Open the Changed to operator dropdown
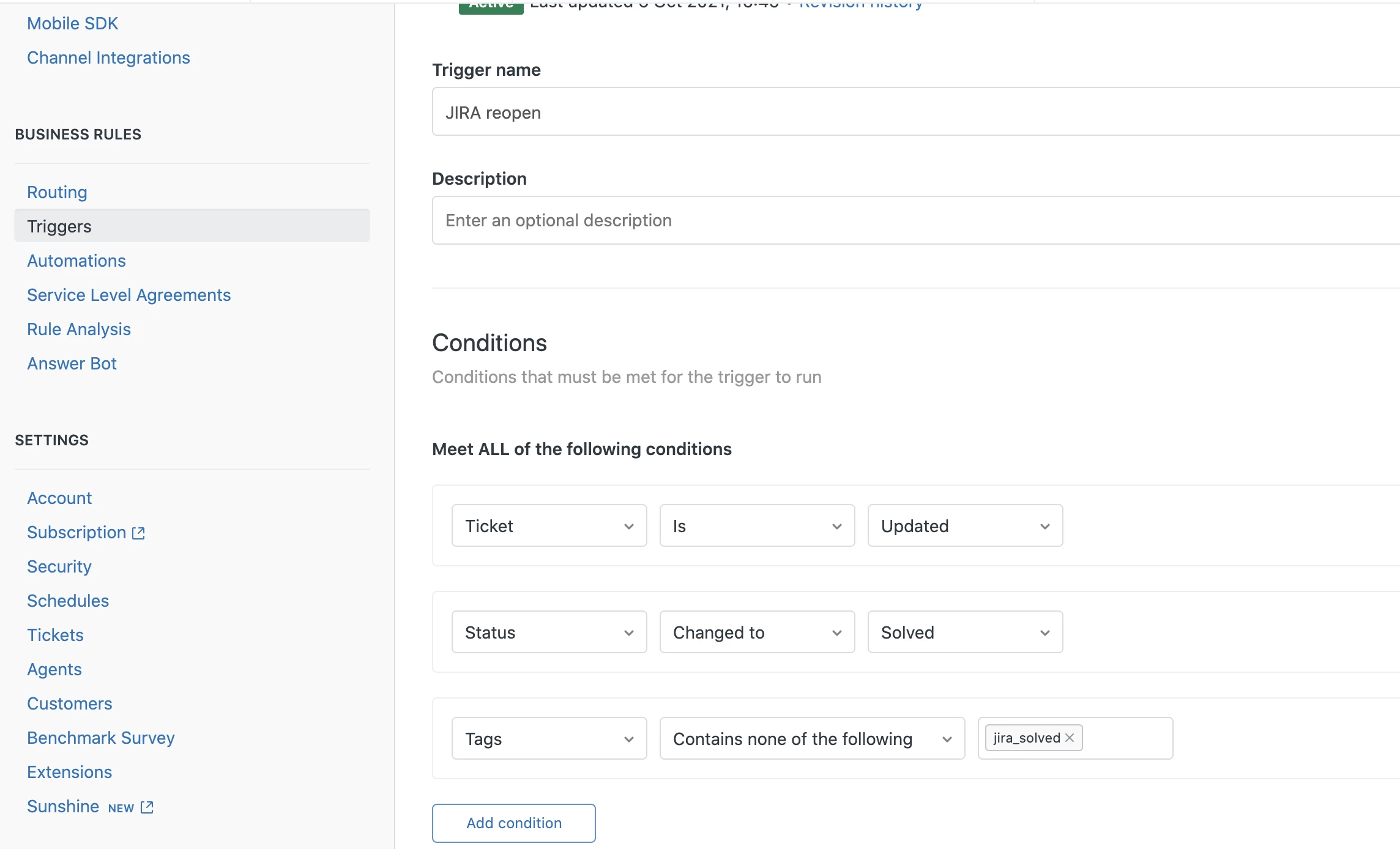 (757, 632)
